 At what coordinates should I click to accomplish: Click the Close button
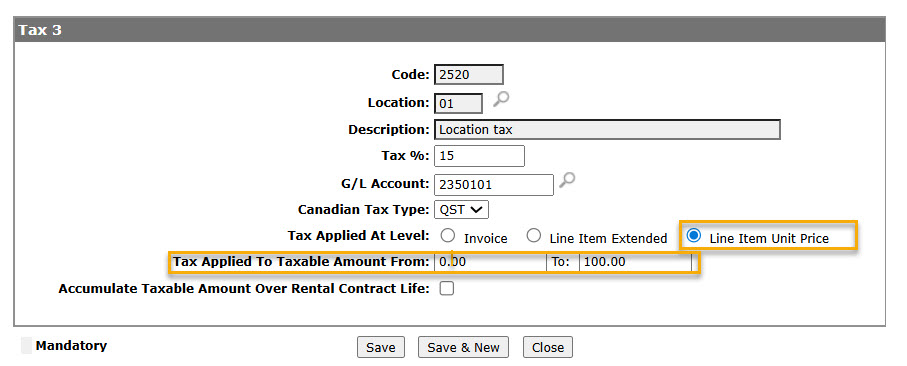548,347
